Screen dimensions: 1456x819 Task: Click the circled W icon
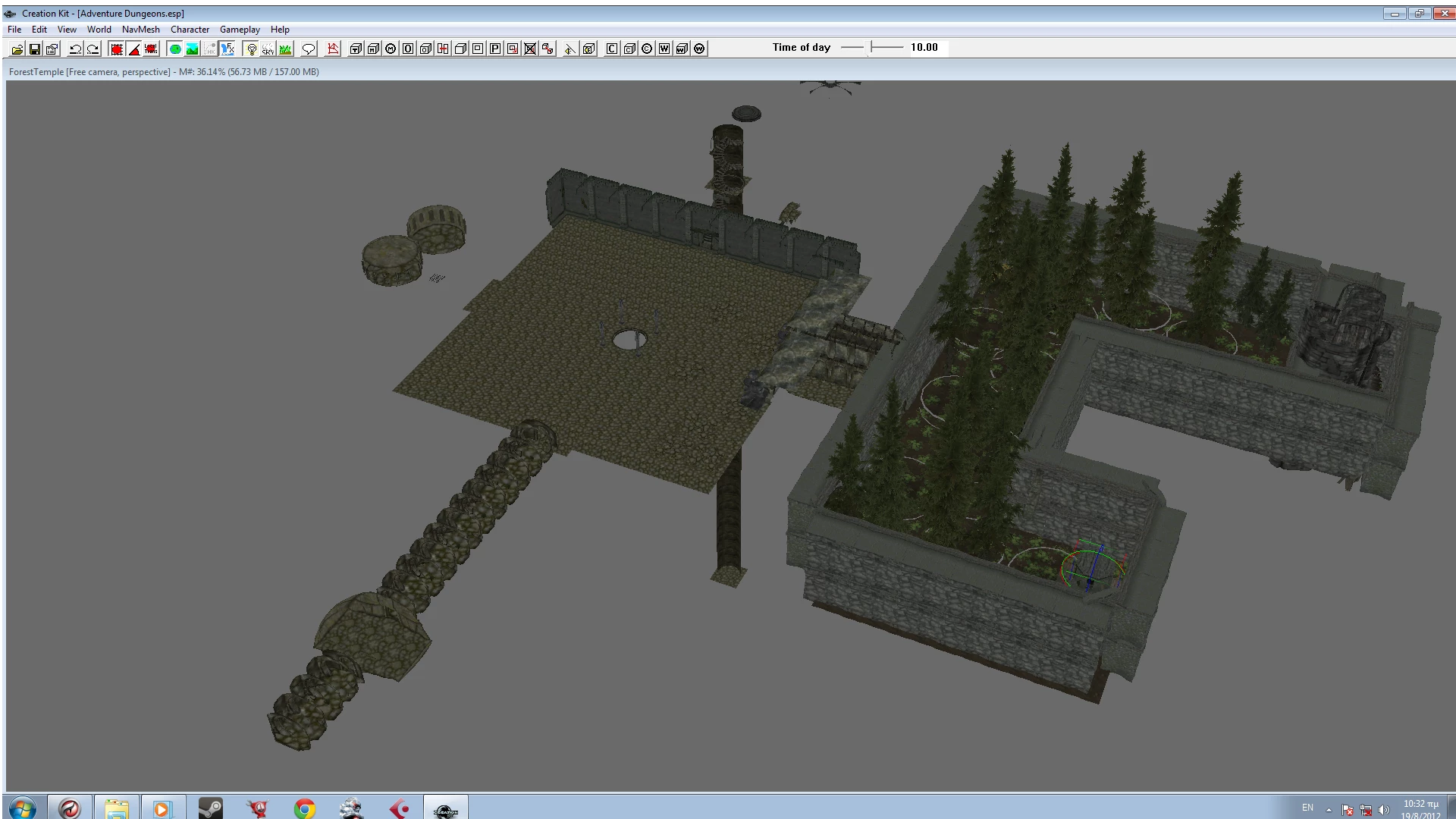click(x=699, y=49)
